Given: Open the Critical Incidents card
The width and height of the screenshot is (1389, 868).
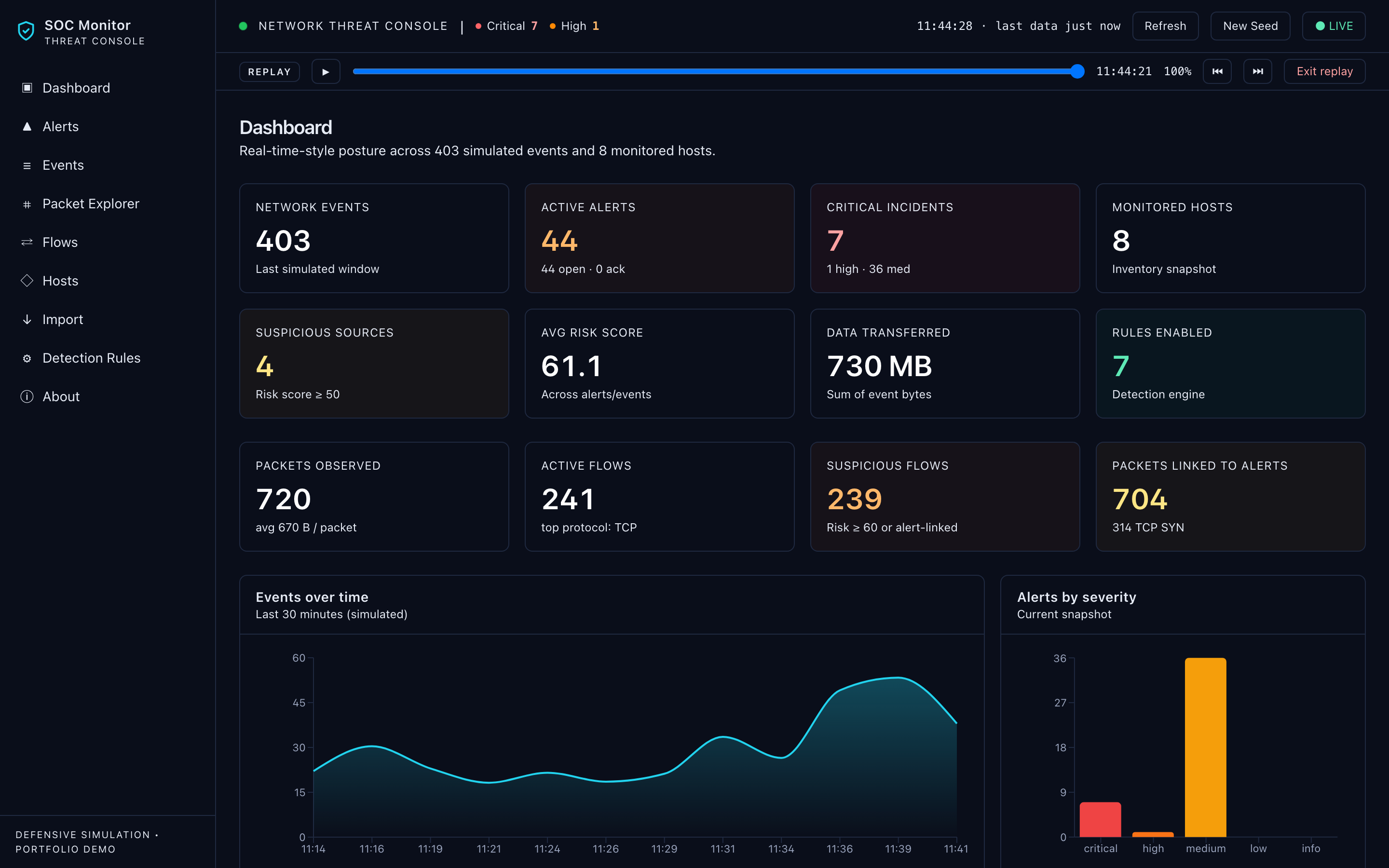Looking at the screenshot, I should pos(945,238).
